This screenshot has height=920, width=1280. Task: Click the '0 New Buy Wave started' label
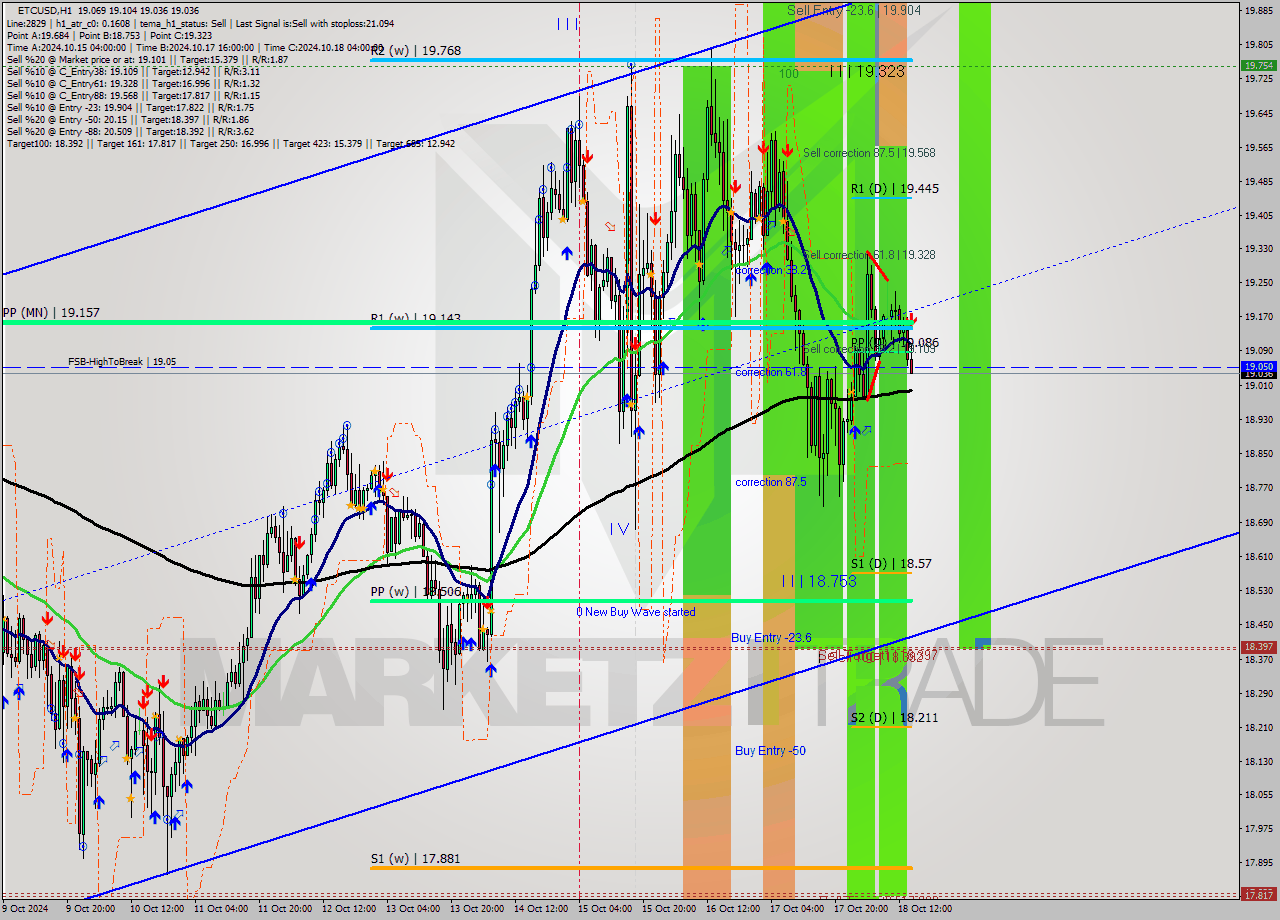click(x=636, y=612)
